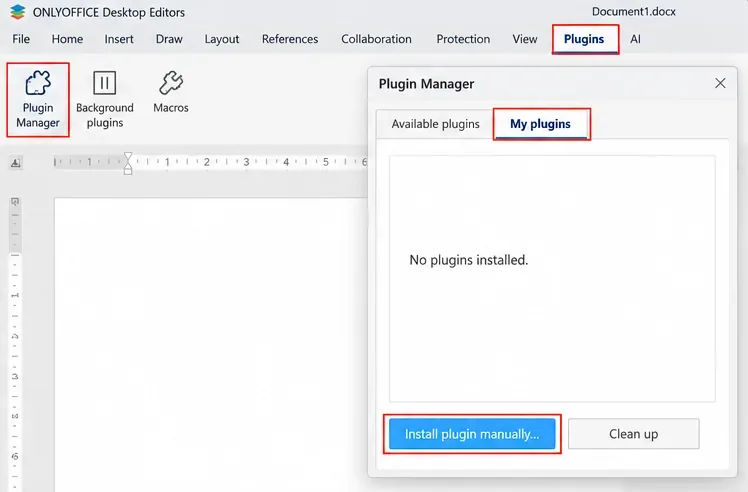
Task: Click the first line indent ruler marker
Action: [128, 157]
